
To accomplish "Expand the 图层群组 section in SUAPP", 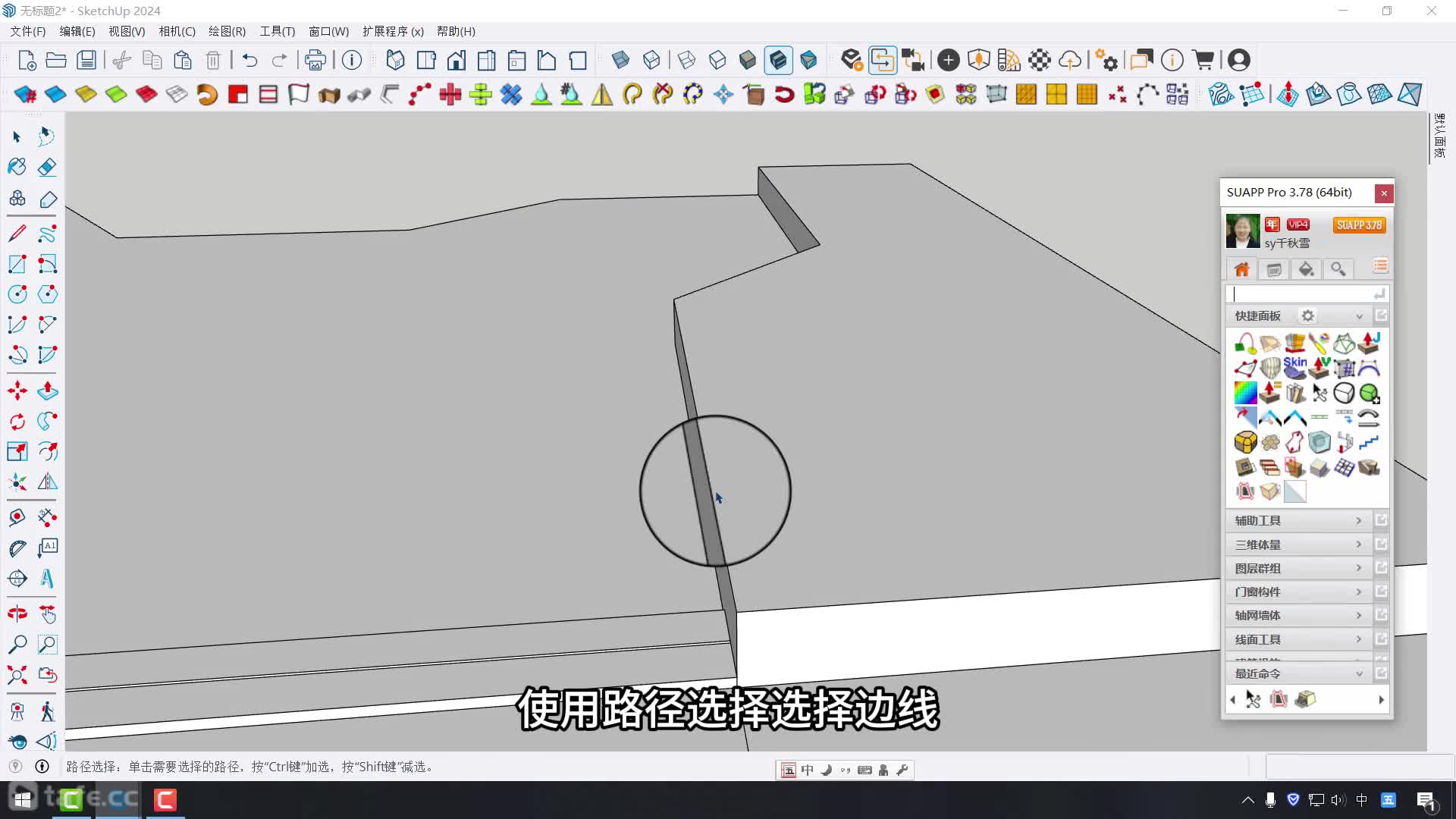I will [x=1298, y=568].
